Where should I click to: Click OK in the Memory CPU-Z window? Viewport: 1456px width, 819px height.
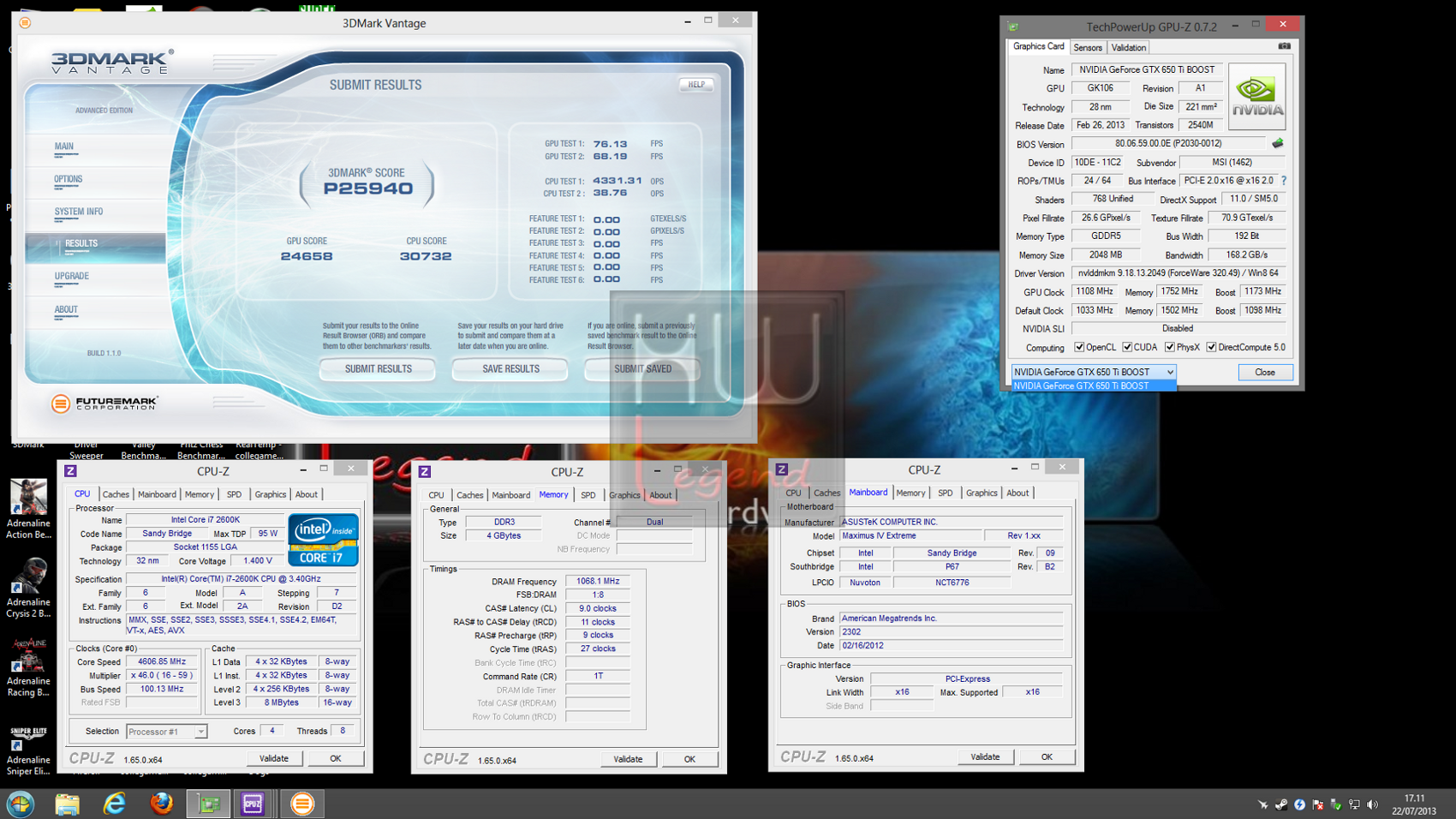coord(689,759)
